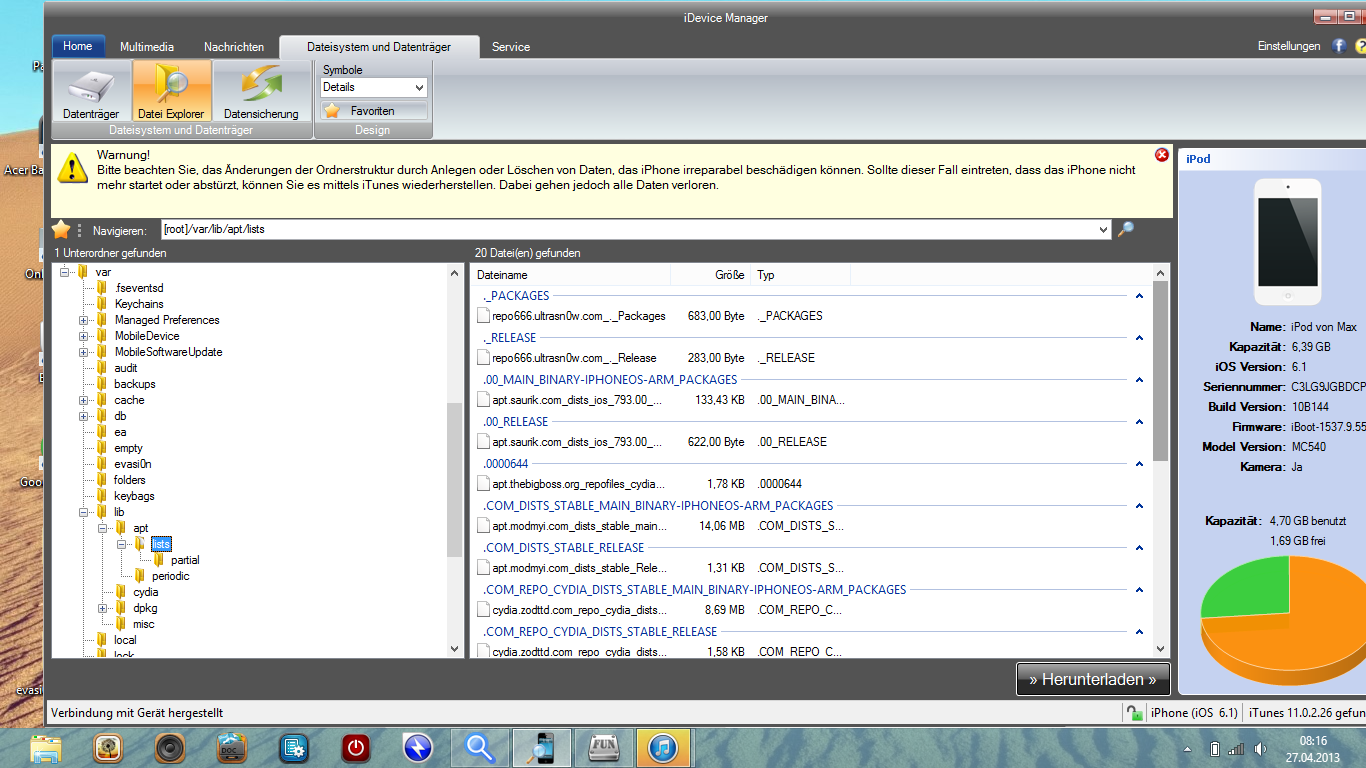Click the speaker app icon in taskbar

(170, 748)
